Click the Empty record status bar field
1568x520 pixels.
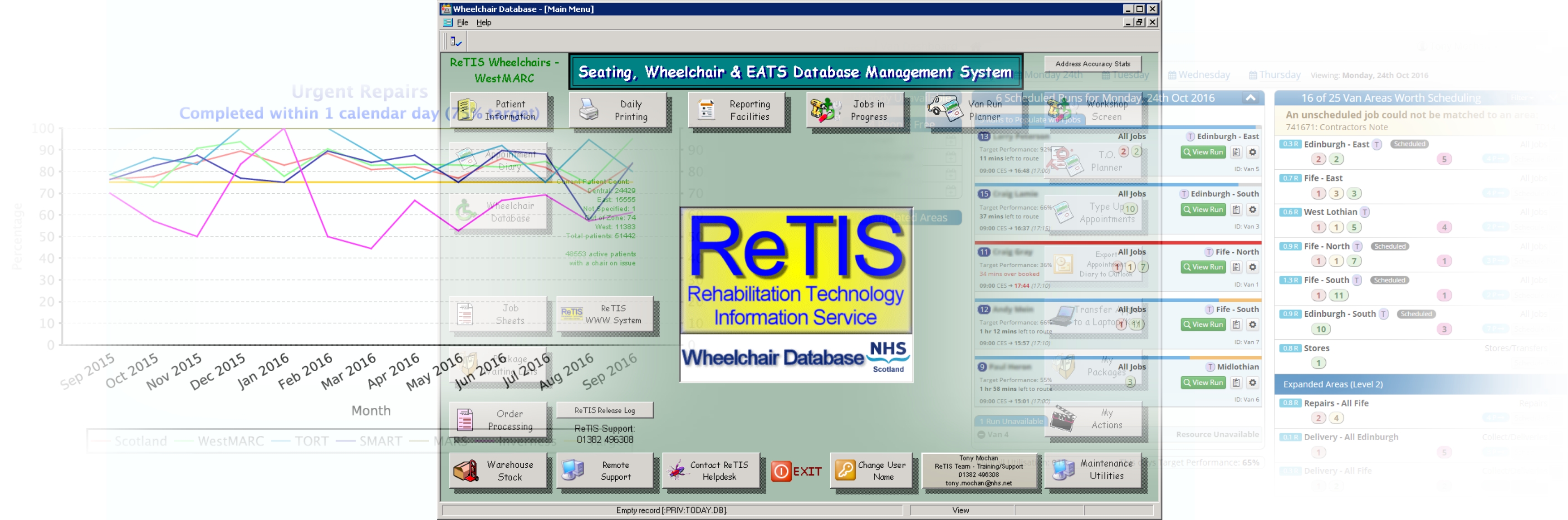(671, 510)
